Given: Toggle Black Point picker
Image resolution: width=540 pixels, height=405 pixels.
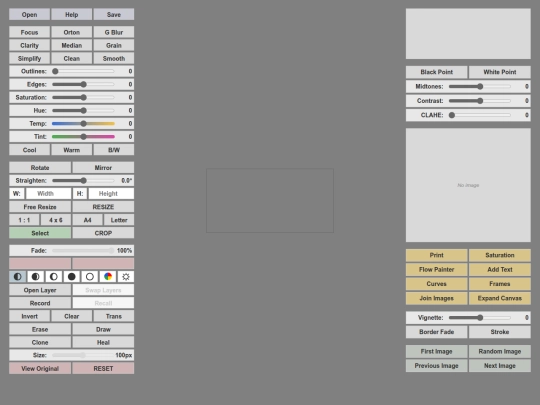Looking at the screenshot, I should (x=436, y=72).
